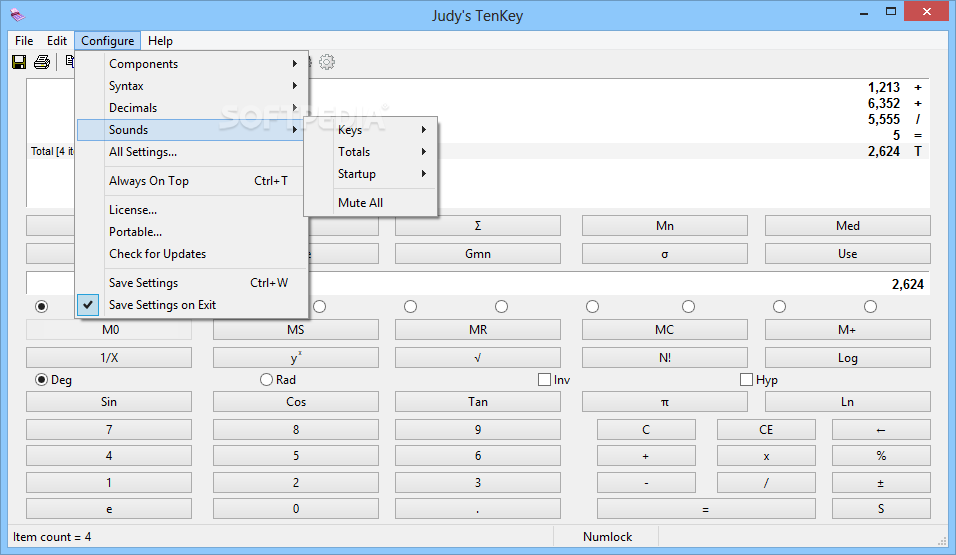Toggle Always On Top menu option
956x555 pixels.
click(x=192, y=181)
